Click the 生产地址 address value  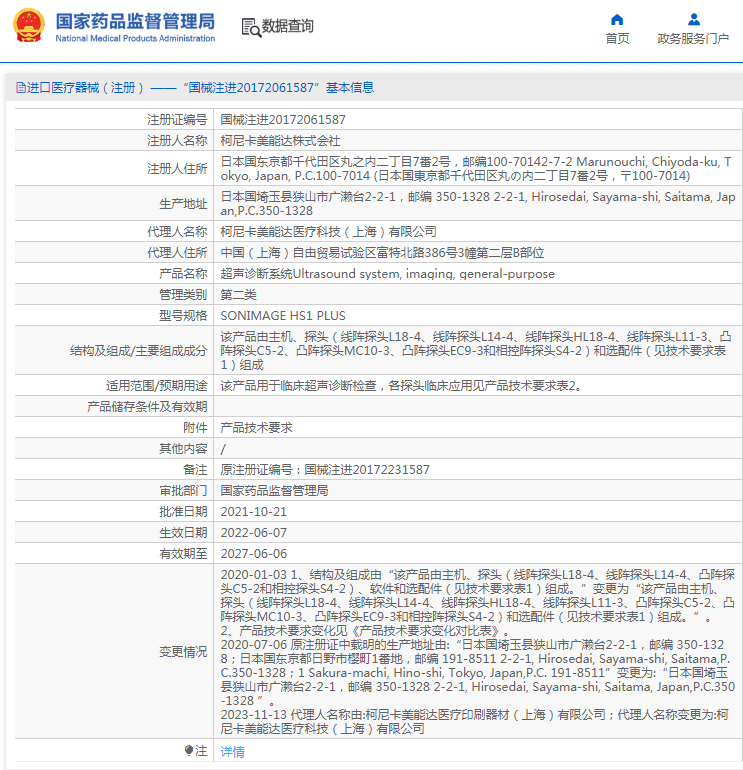pyautogui.click(x=477, y=203)
